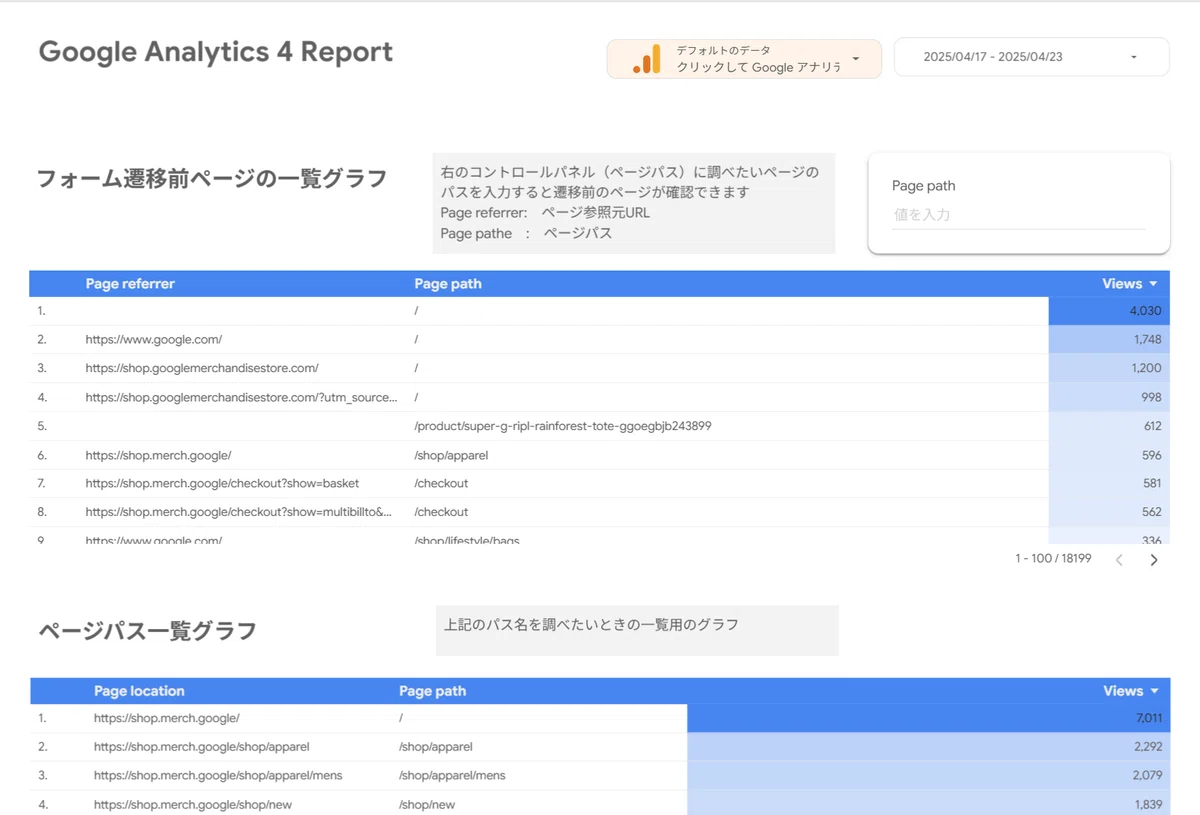The image size is (1200, 815).
Task: Click path /product/super-g-ripl-rainforest-tote-ggoegbjb243899
Action: tap(563, 426)
